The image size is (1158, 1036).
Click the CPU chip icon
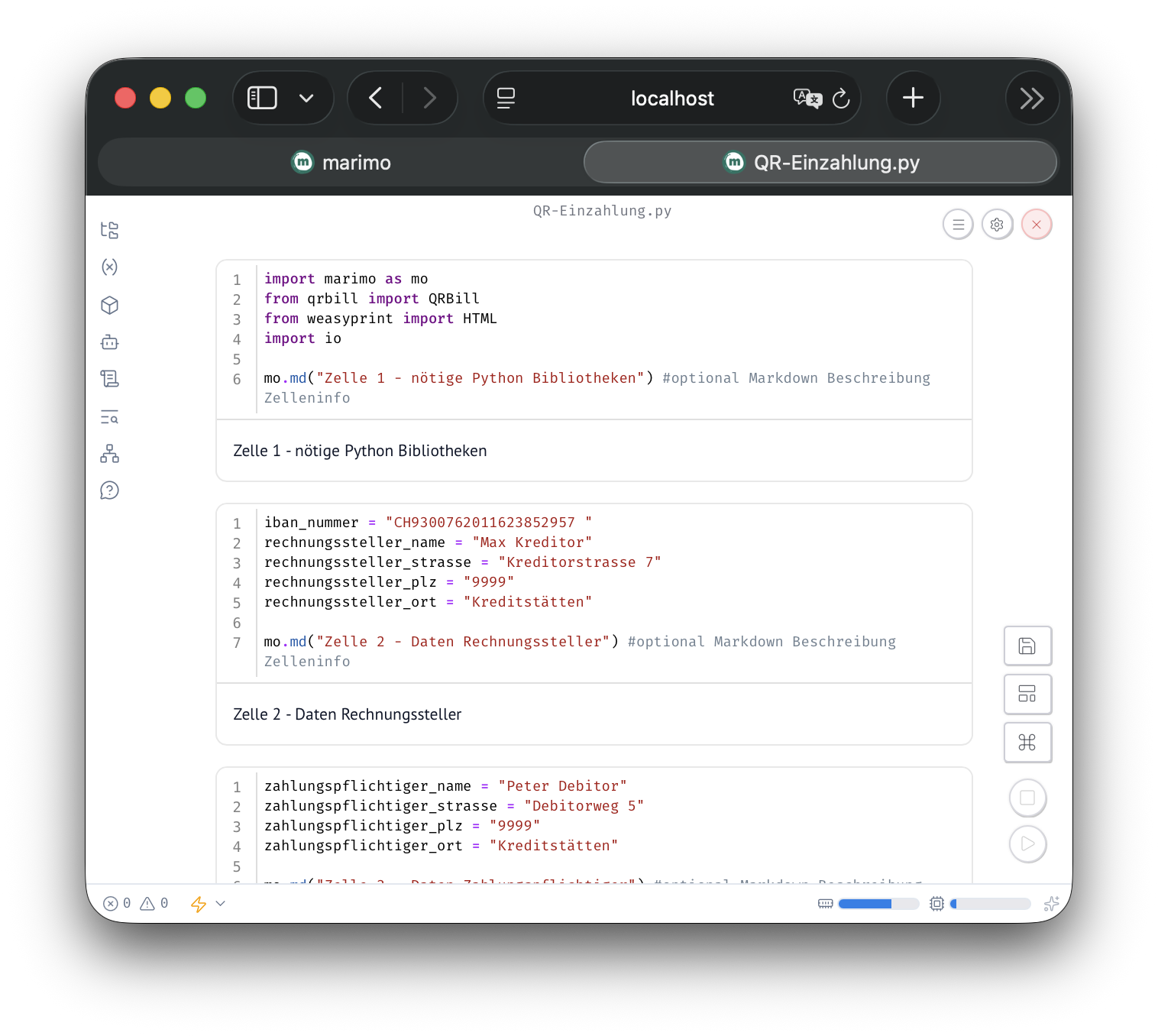point(937,904)
